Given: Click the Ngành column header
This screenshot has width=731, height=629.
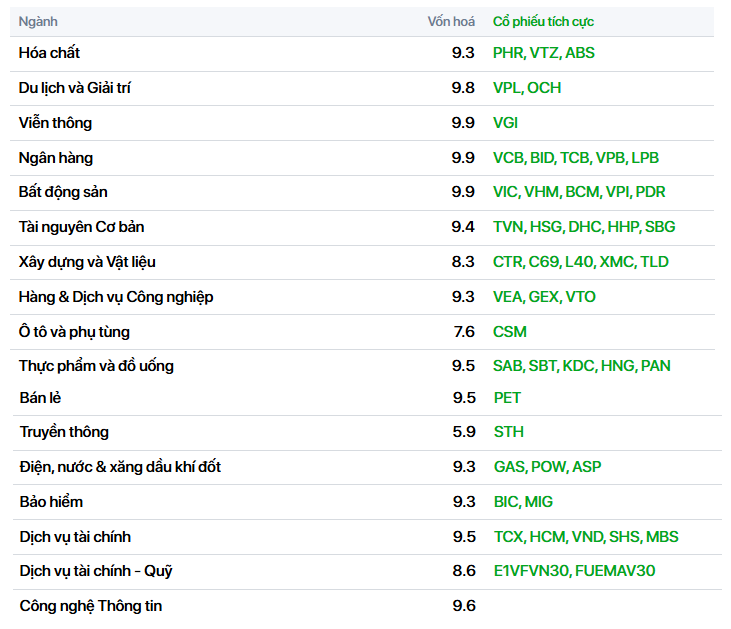Looking at the screenshot, I should [38, 21].
